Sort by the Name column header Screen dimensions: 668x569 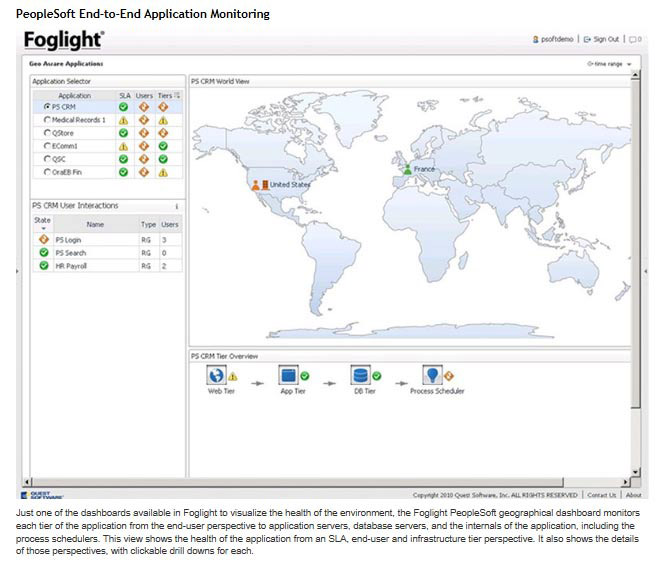pos(95,224)
